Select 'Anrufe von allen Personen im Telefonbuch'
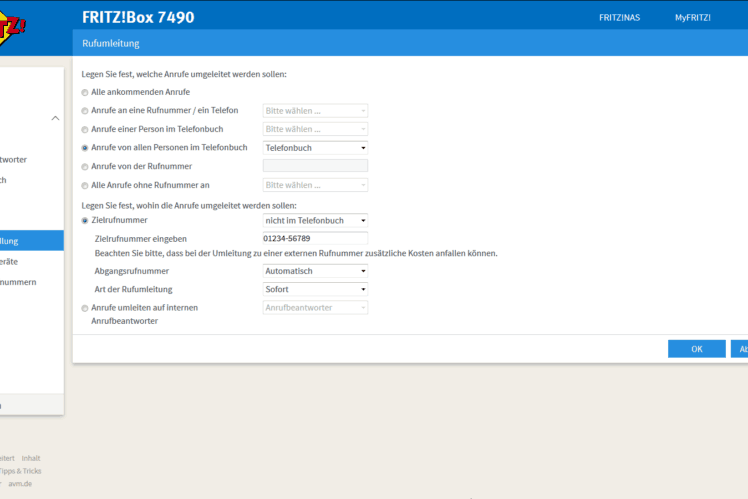Image resolution: width=748 pixels, height=499 pixels. tap(85, 148)
